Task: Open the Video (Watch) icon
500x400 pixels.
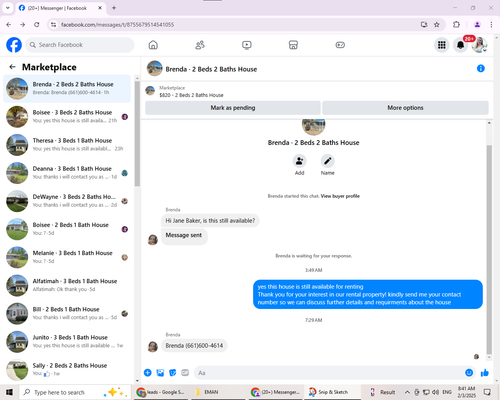Action: pos(247,45)
